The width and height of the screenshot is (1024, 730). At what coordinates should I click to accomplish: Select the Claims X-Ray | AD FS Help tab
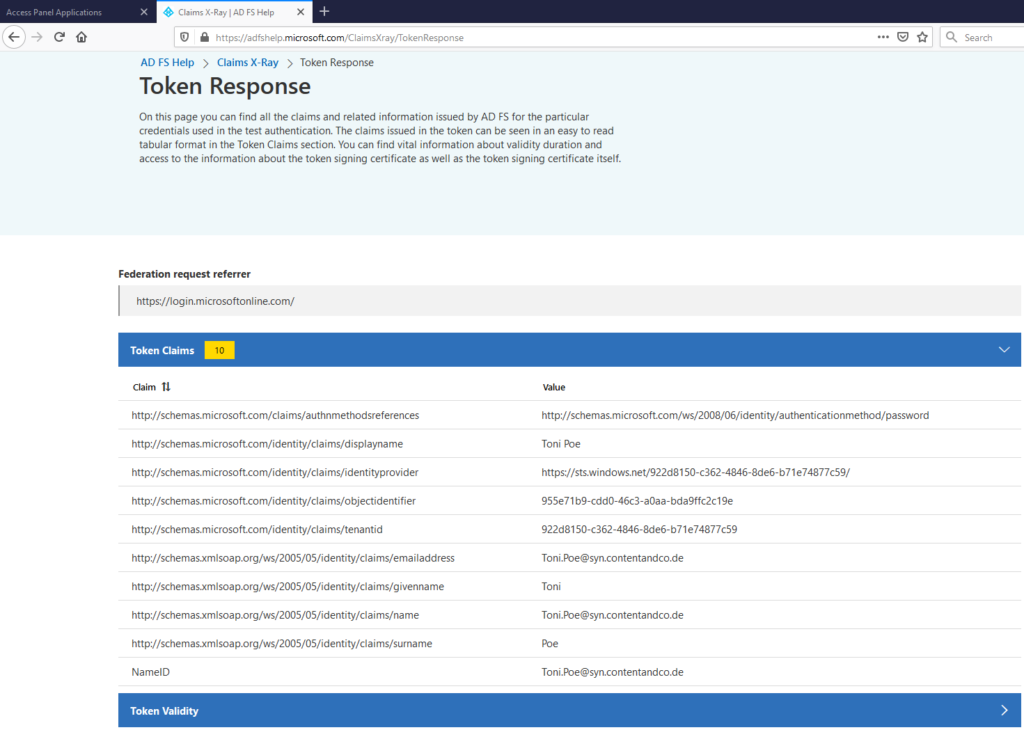click(x=230, y=12)
